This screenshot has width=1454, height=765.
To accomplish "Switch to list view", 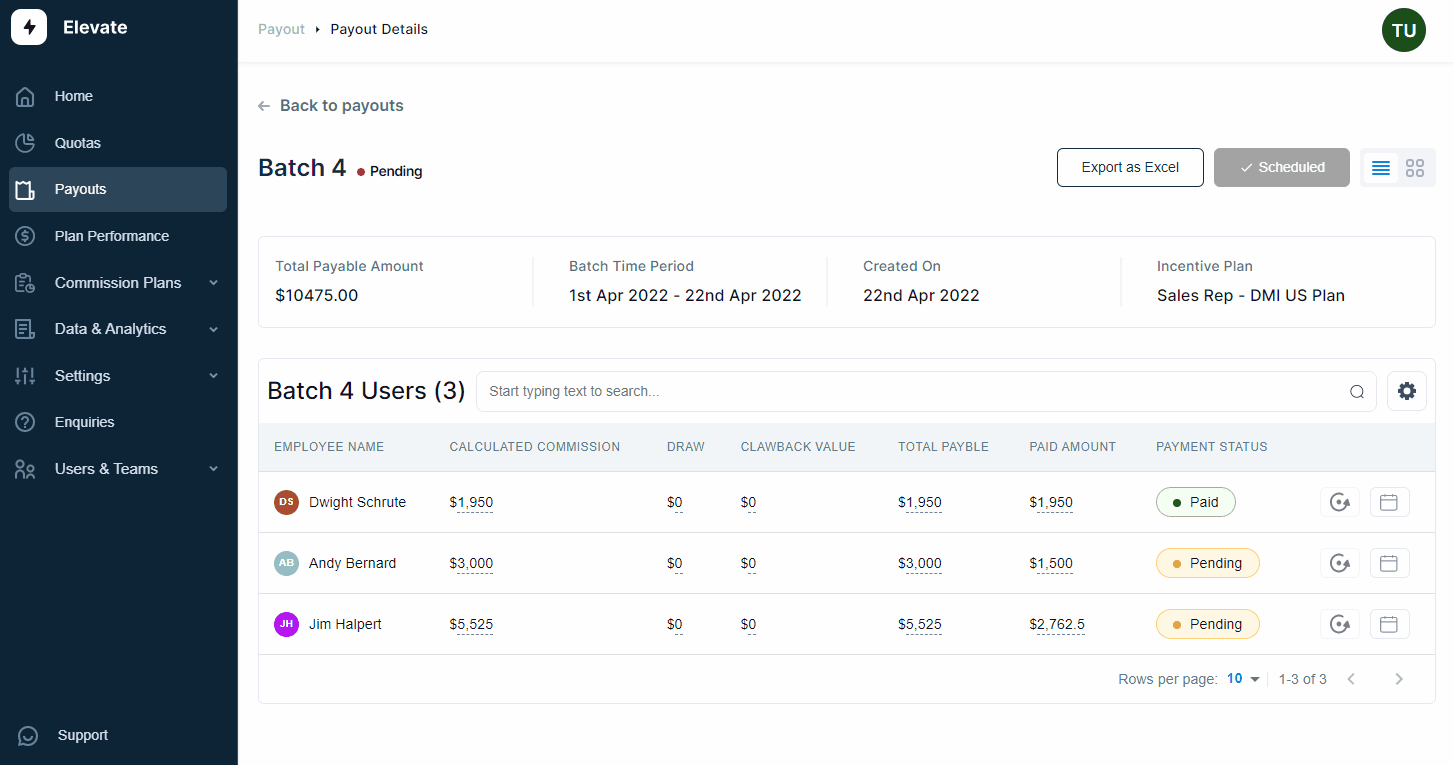I will 1381,168.
